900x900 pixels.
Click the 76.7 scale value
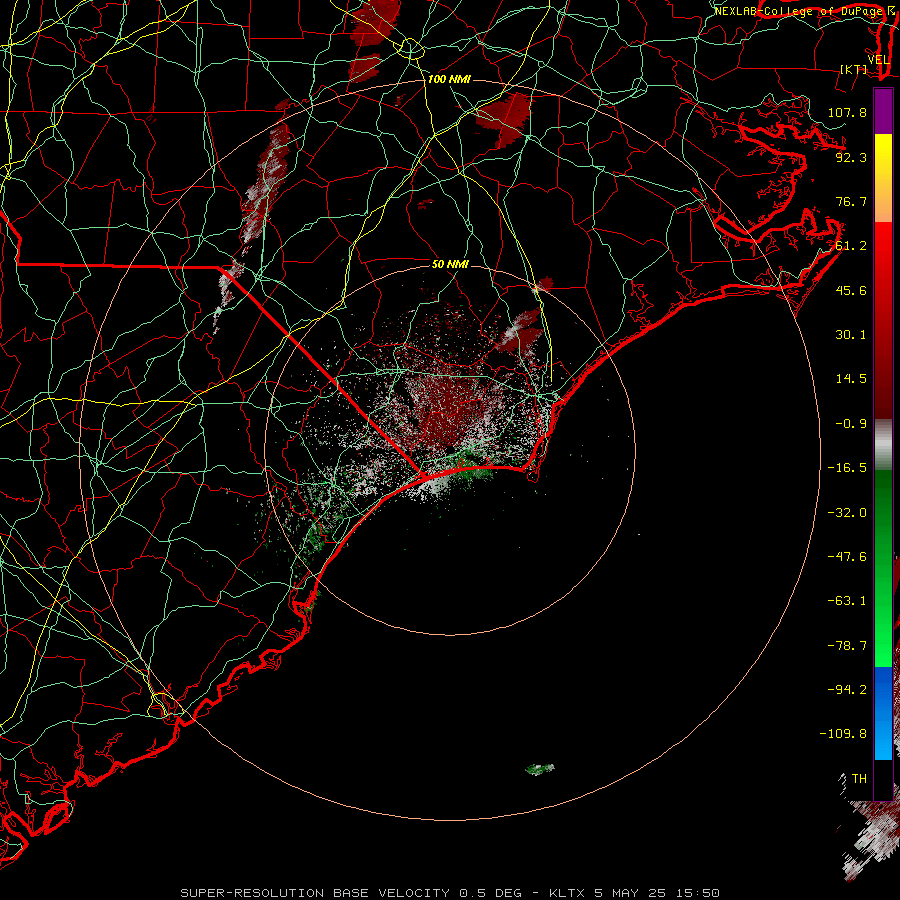tap(851, 201)
